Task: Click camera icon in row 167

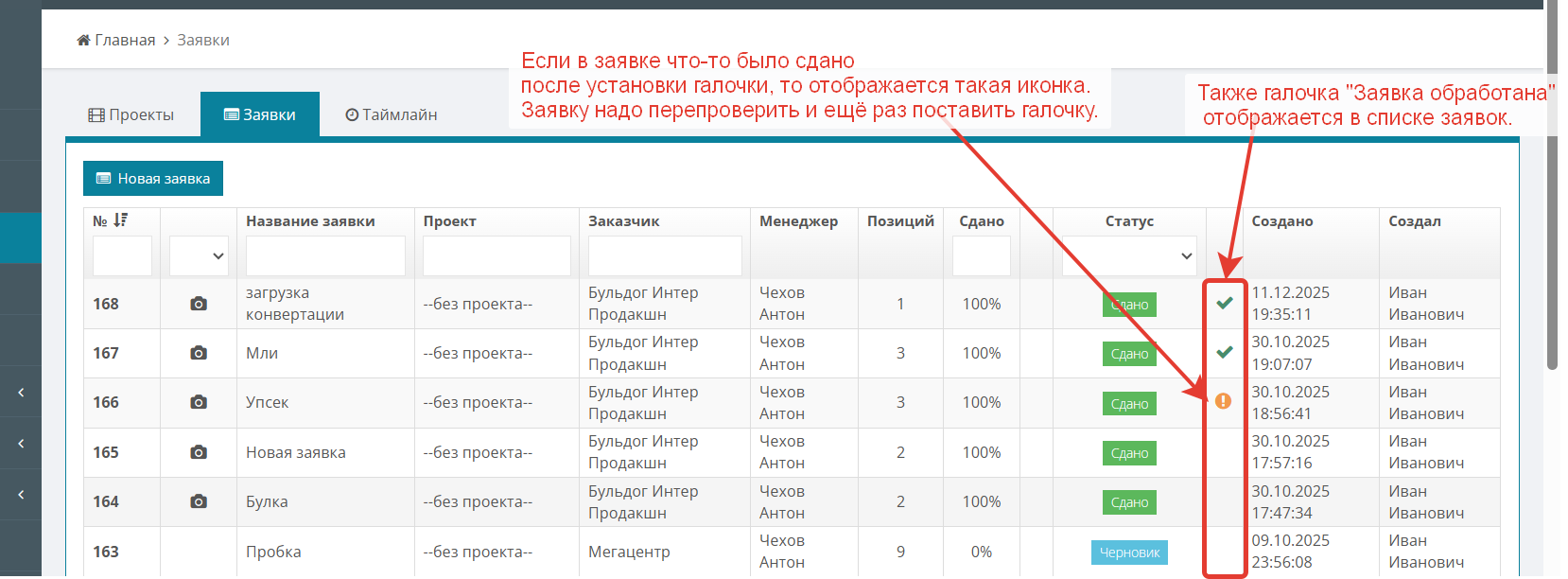Action: [199, 353]
